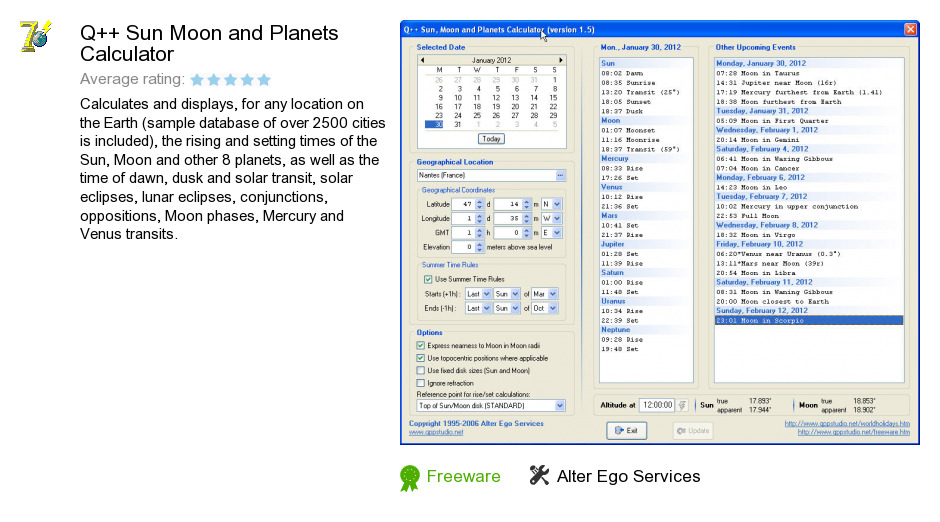Click 'Tuesday, February 7, 2012' date header

pos(761,197)
